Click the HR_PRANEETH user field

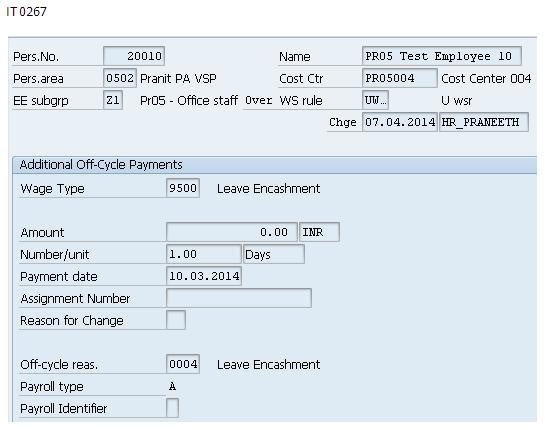click(484, 122)
